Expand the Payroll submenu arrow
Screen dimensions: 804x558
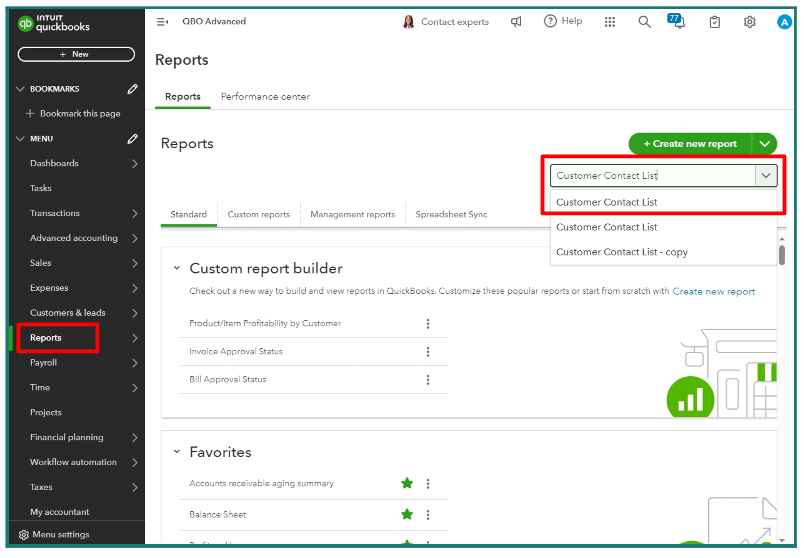[134, 363]
